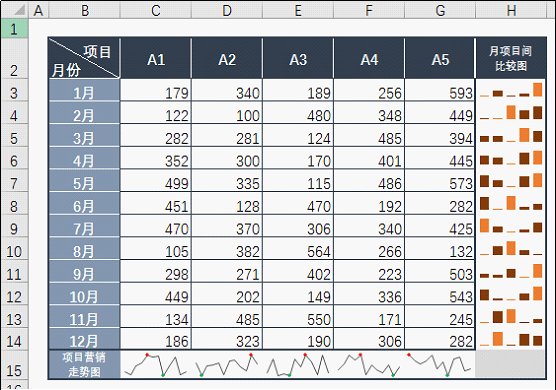Select the sparkline trend chart under A5
This screenshot has width=556, height=390.
pyautogui.click(x=440, y=365)
